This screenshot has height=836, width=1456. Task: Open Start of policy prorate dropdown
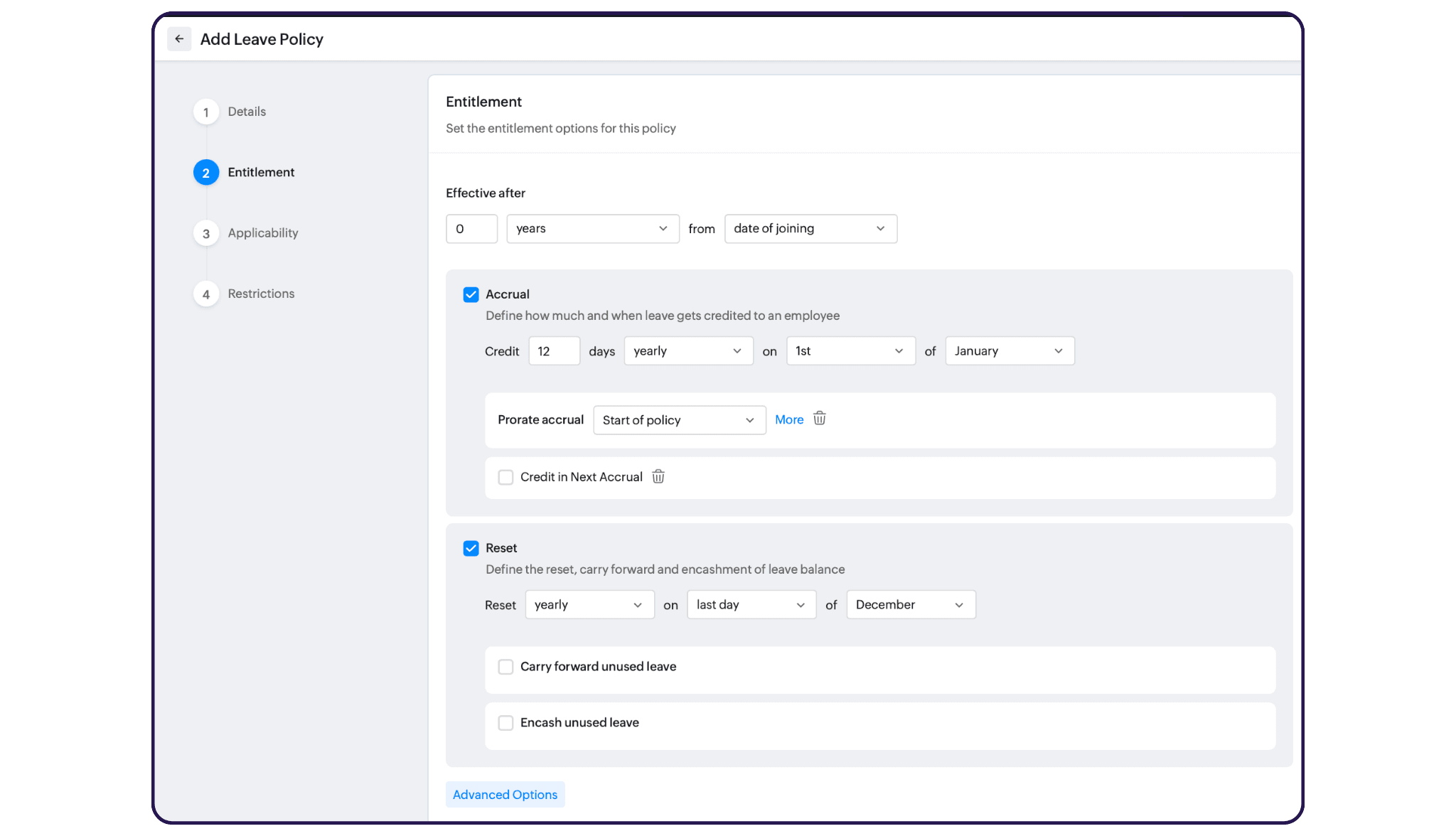tap(679, 420)
